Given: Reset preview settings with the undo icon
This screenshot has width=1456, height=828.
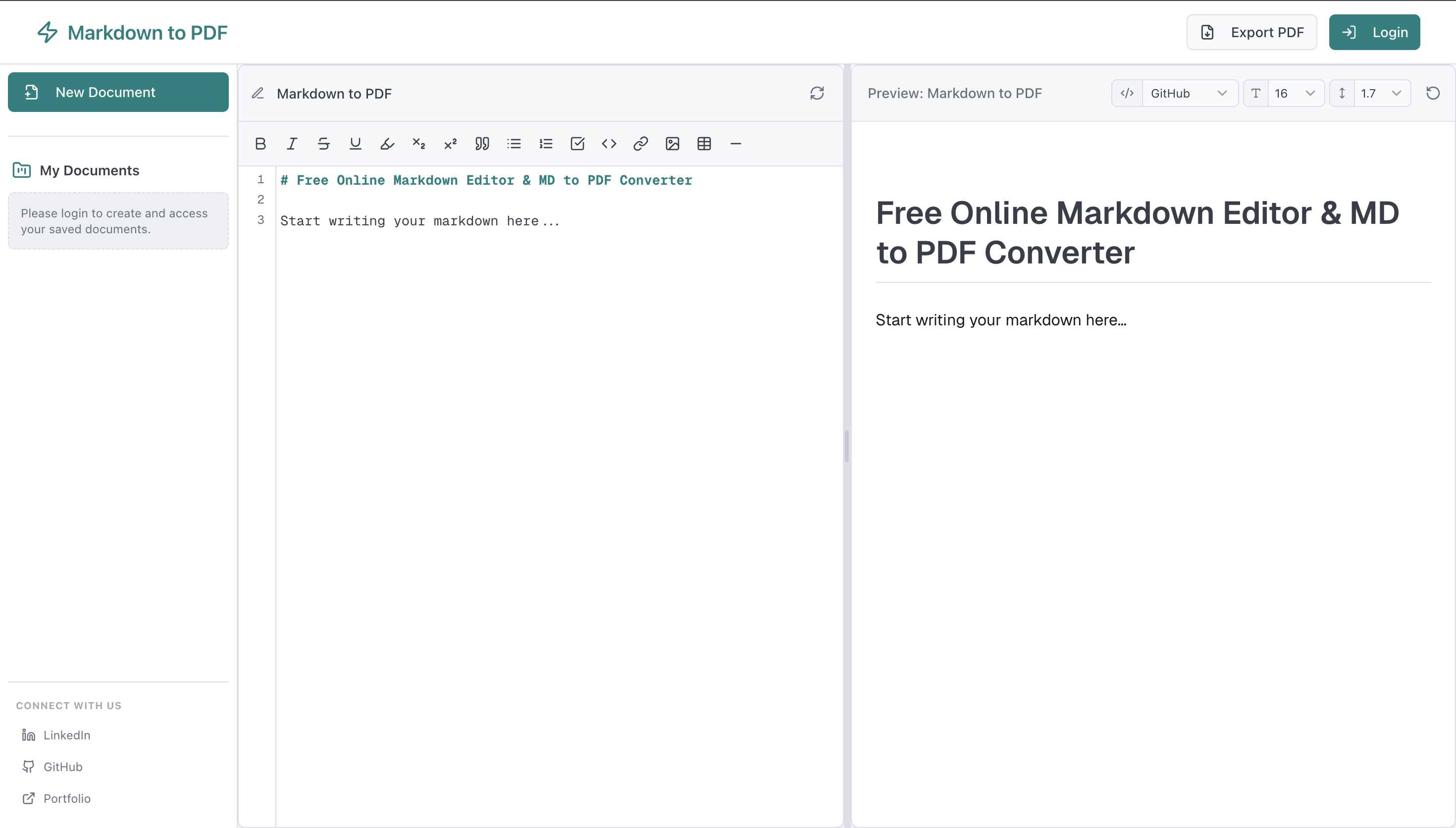Looking at the screenshot, I should 1433,93.
